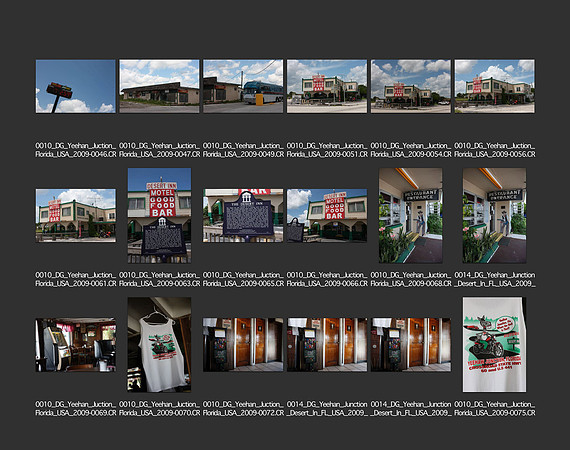Image resolution: width=570 pixels, height=450 pixels.
Task: Click filename ending 2009-0046.CR
Action: 76,150
